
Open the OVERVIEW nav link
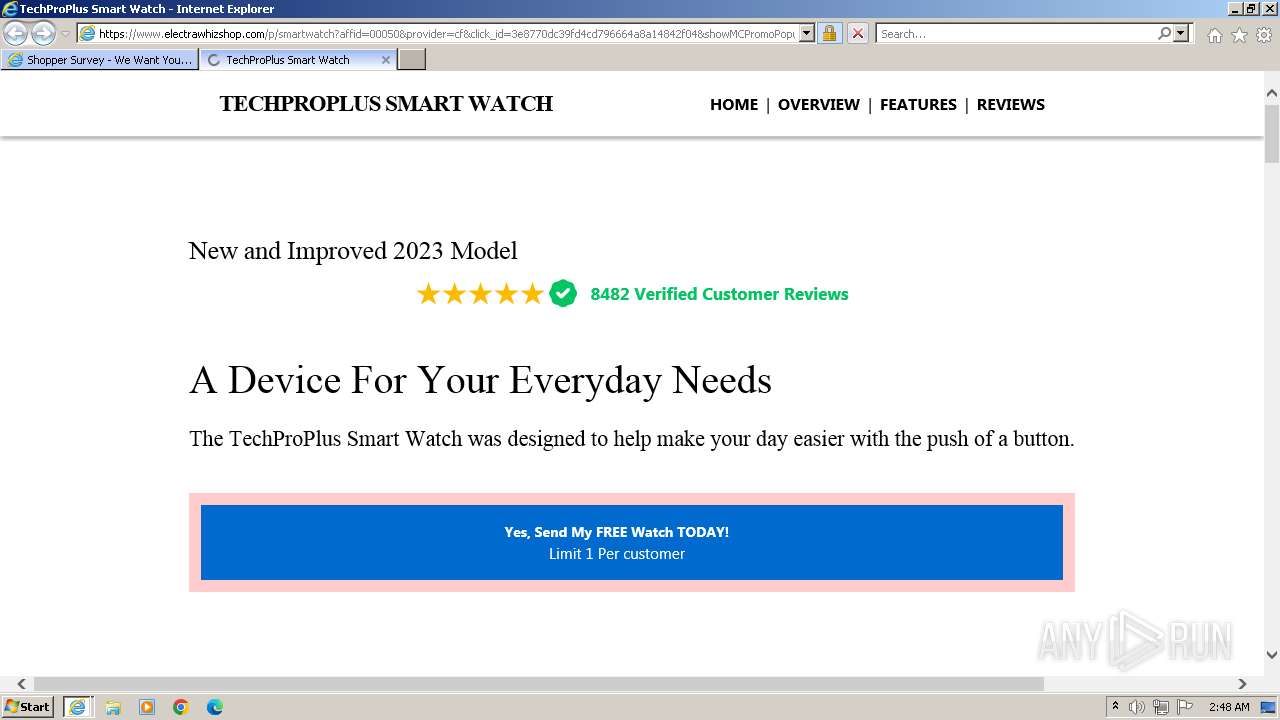click(819, 104)
